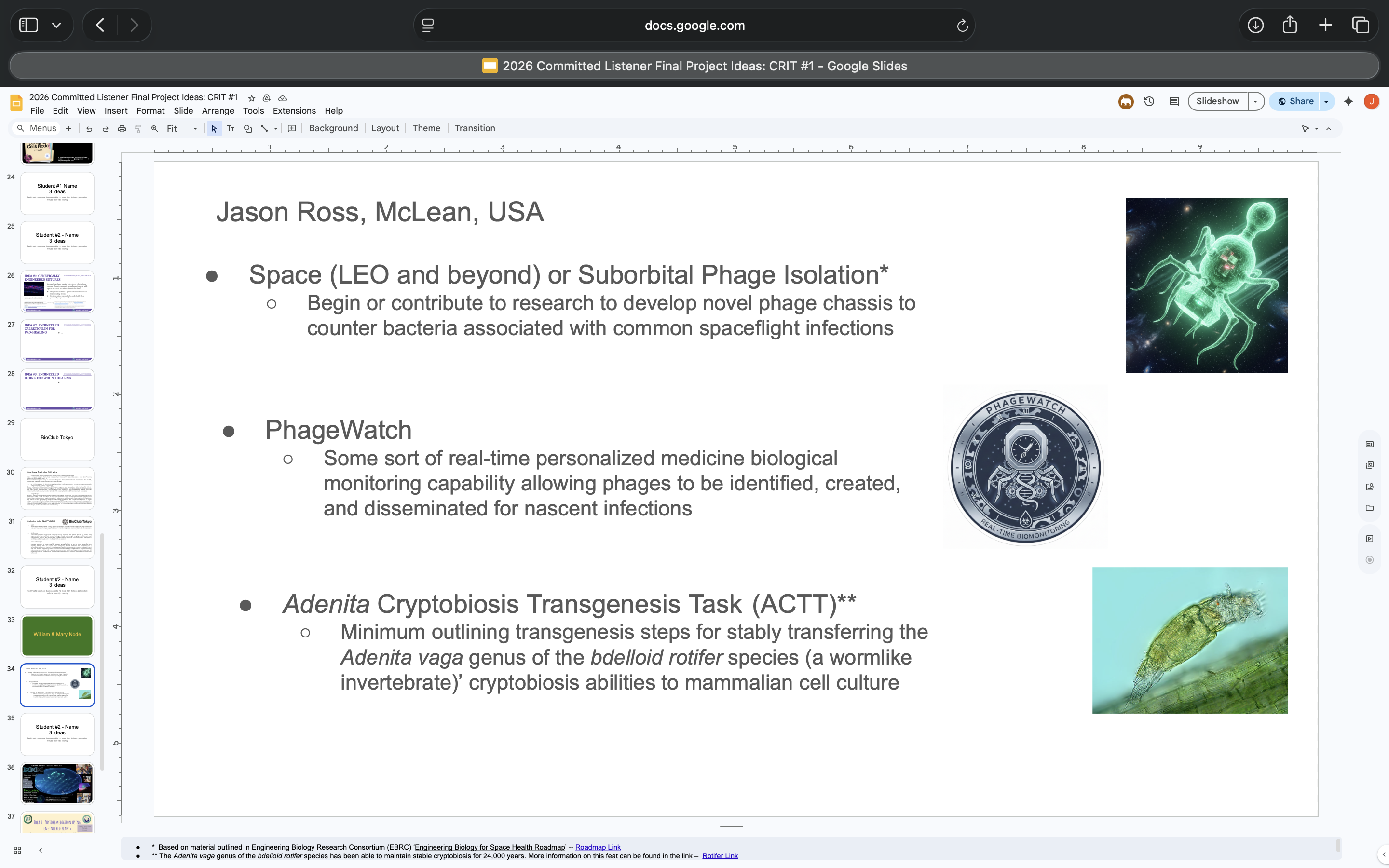Open the Extensions menu
1389x868 pixels.
point(294,111)
